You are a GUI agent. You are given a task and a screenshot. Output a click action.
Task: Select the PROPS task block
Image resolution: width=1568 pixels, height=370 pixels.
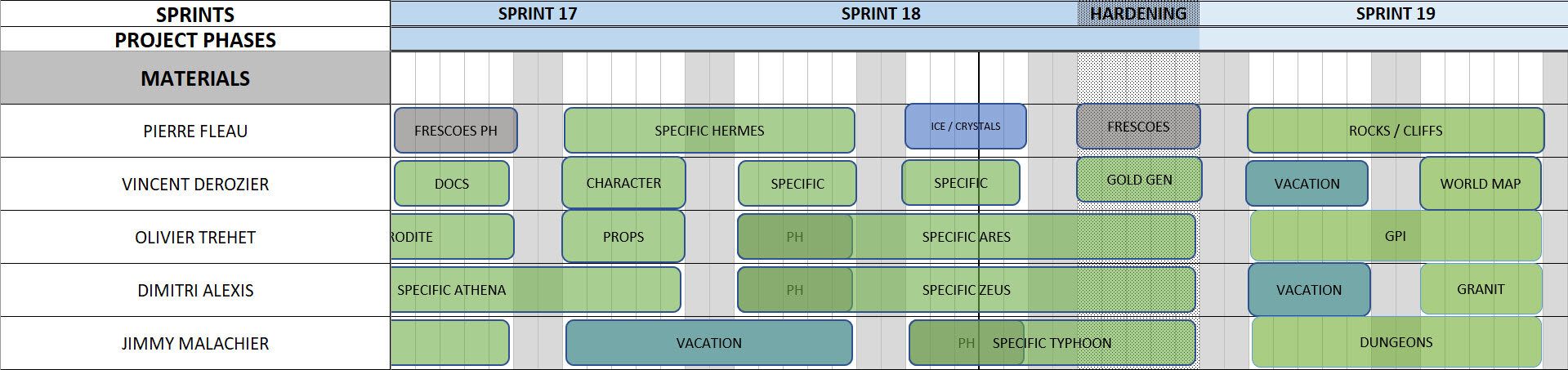[623, 237]
